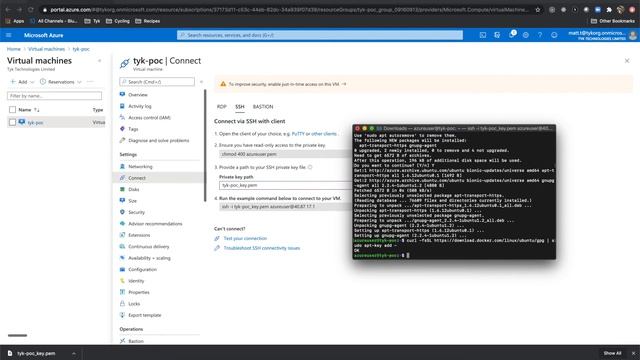Open the portal settings gear icon
The height and width of the screenshot is (360, 640).
pyautogui.click(x=526, y=35)
